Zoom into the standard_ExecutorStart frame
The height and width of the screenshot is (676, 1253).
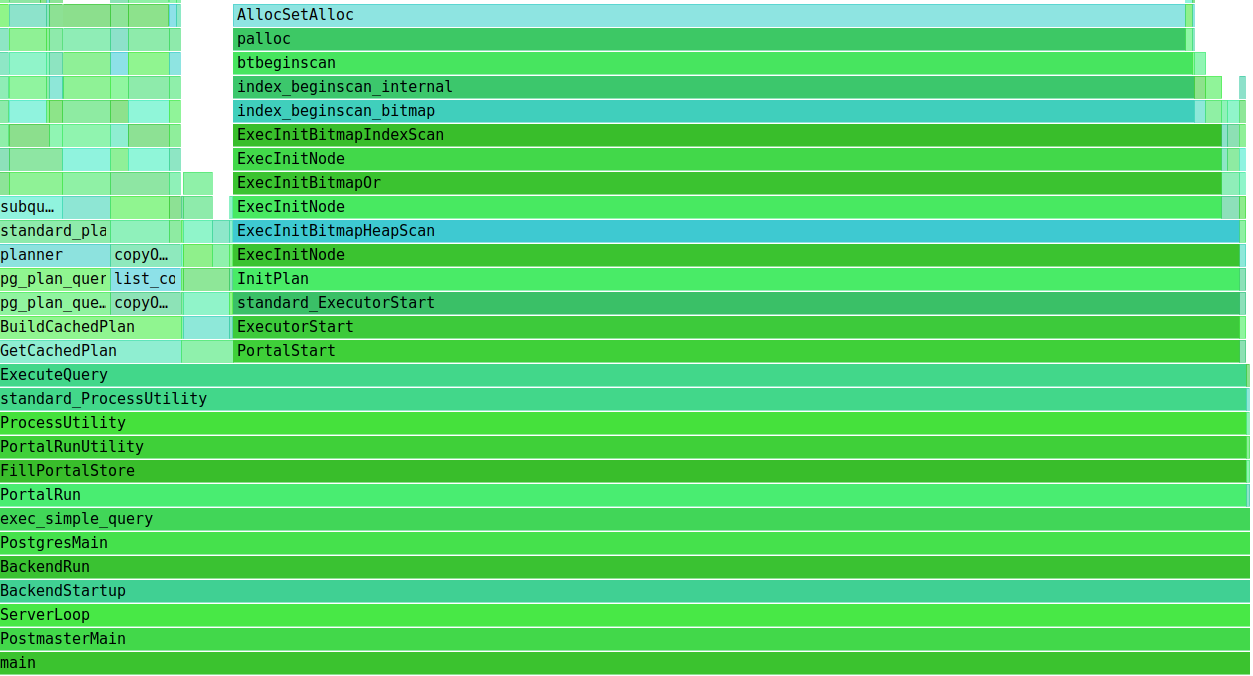[736, 303]
